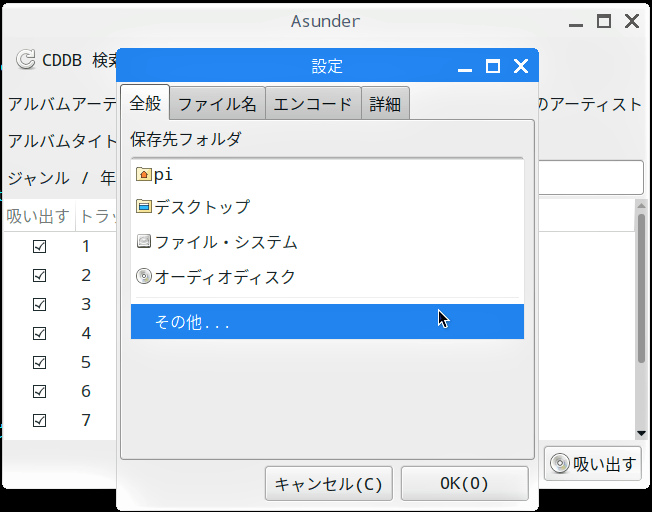The width and height of the screenshot is (652, 512).
Task: Start ripping with 吸い出す button text
Action: click(605, 464)
